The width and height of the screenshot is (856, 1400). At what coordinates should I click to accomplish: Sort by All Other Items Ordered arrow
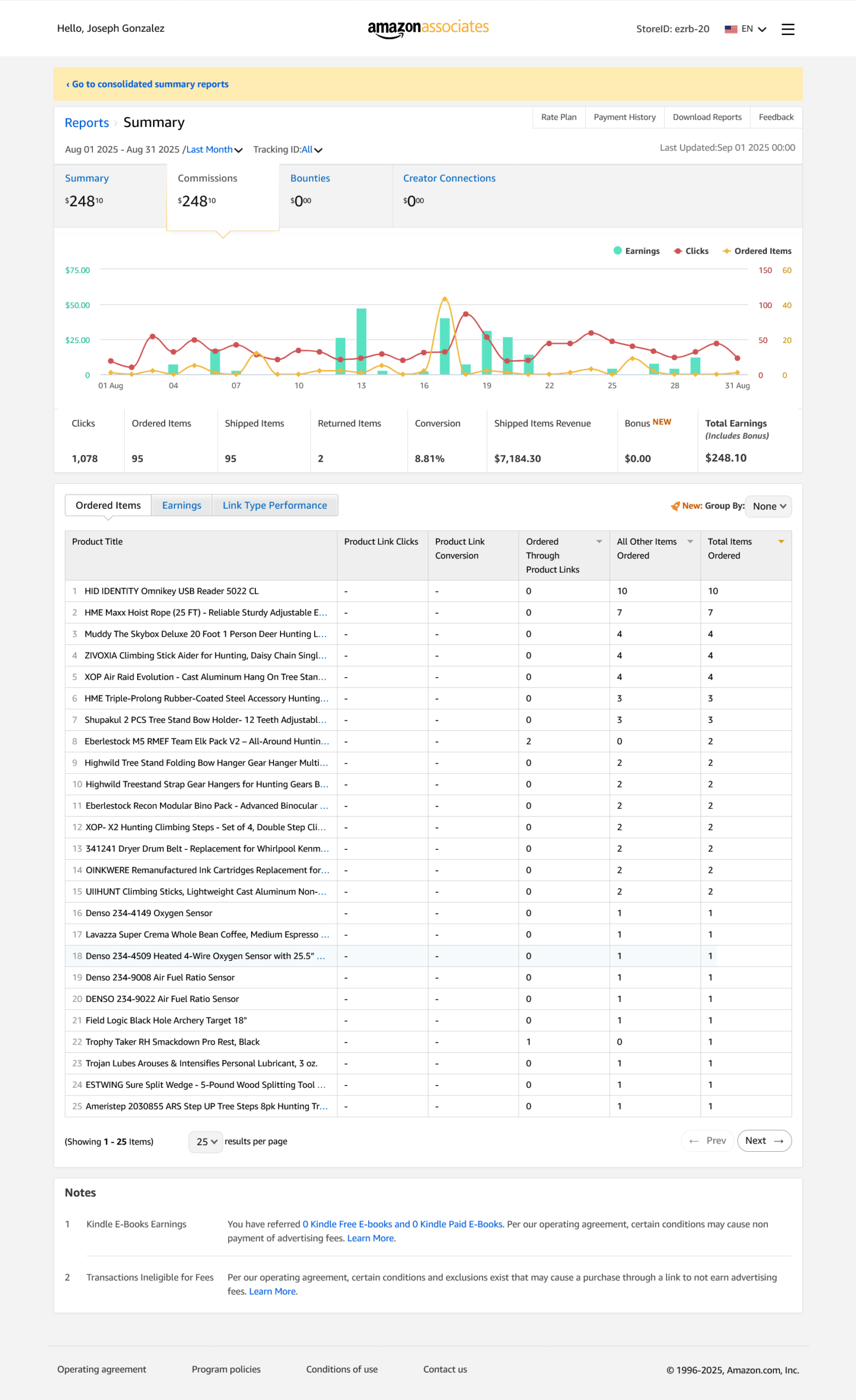[690, 541]
